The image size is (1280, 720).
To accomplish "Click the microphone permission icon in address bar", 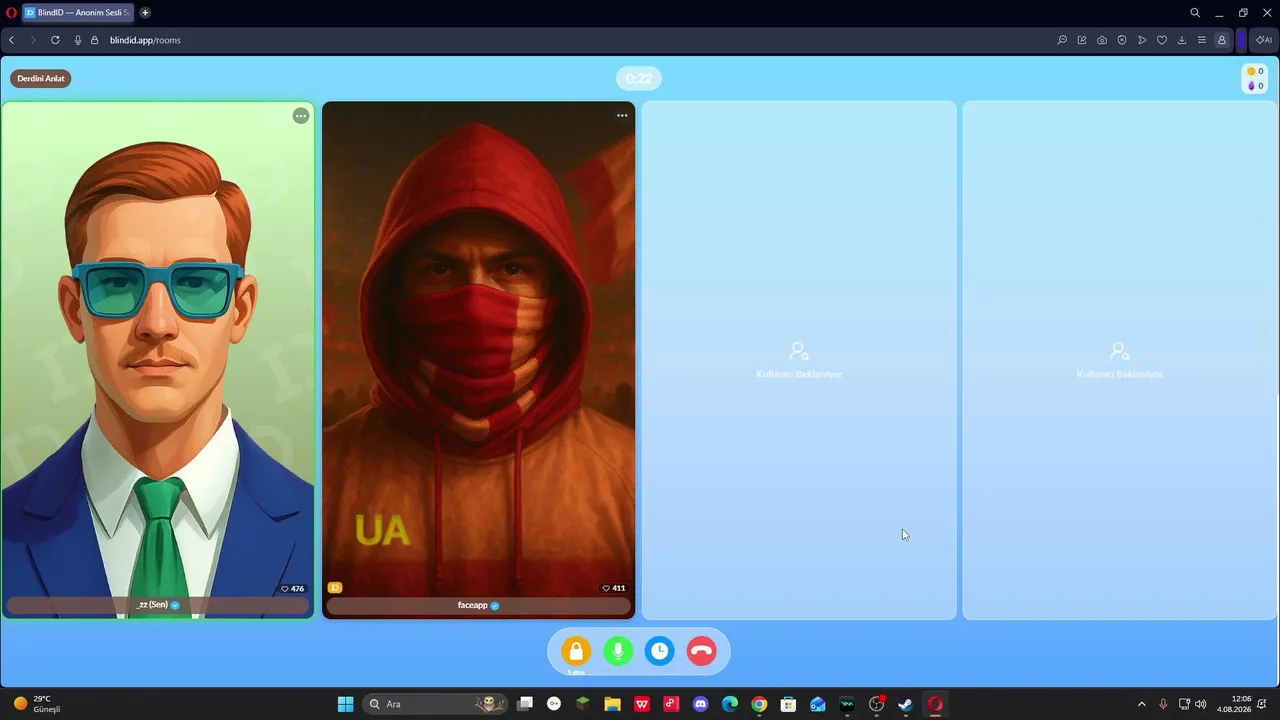I will click(78, 40).
